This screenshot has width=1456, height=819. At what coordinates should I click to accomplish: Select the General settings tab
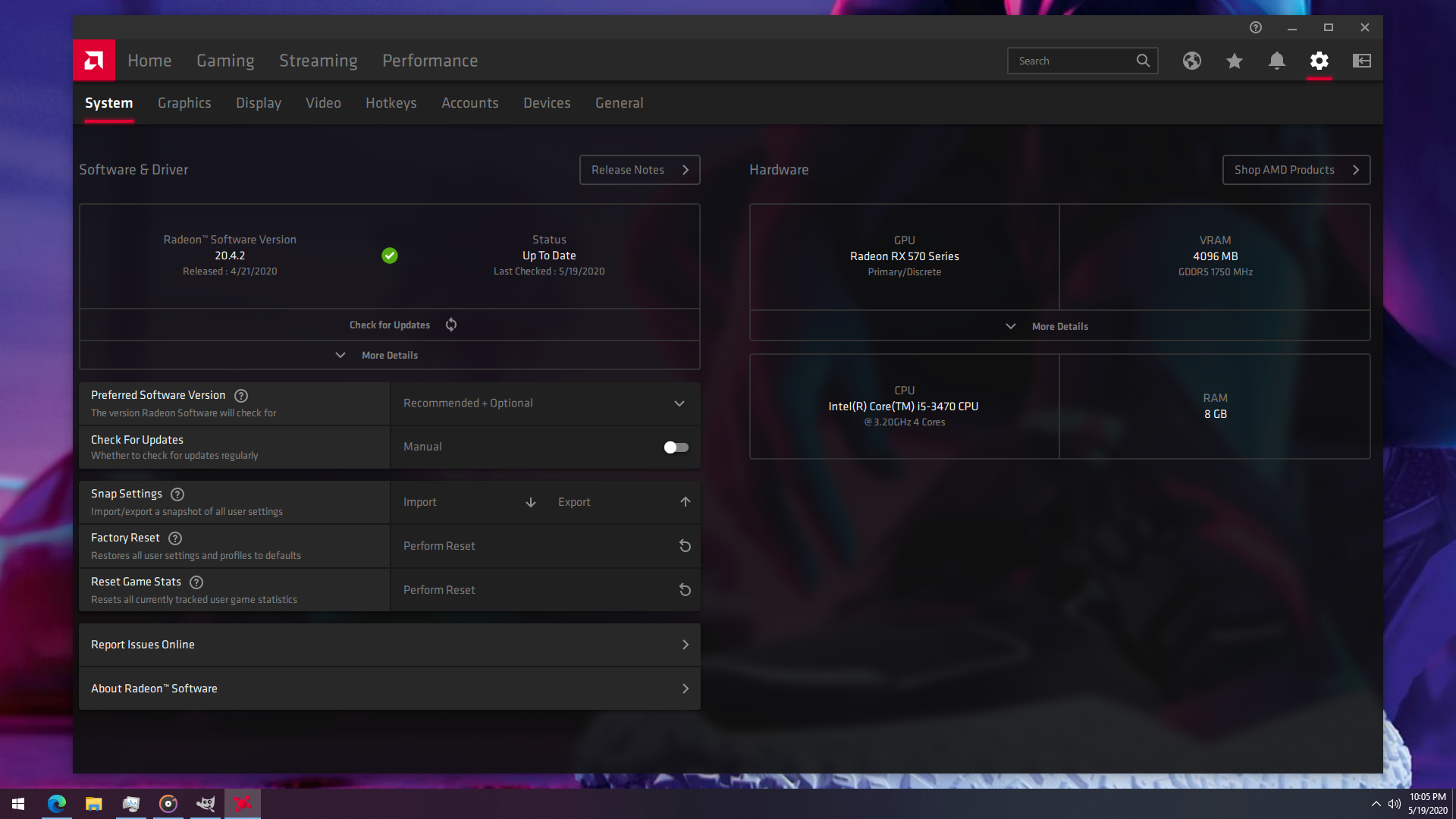[620, 103]
